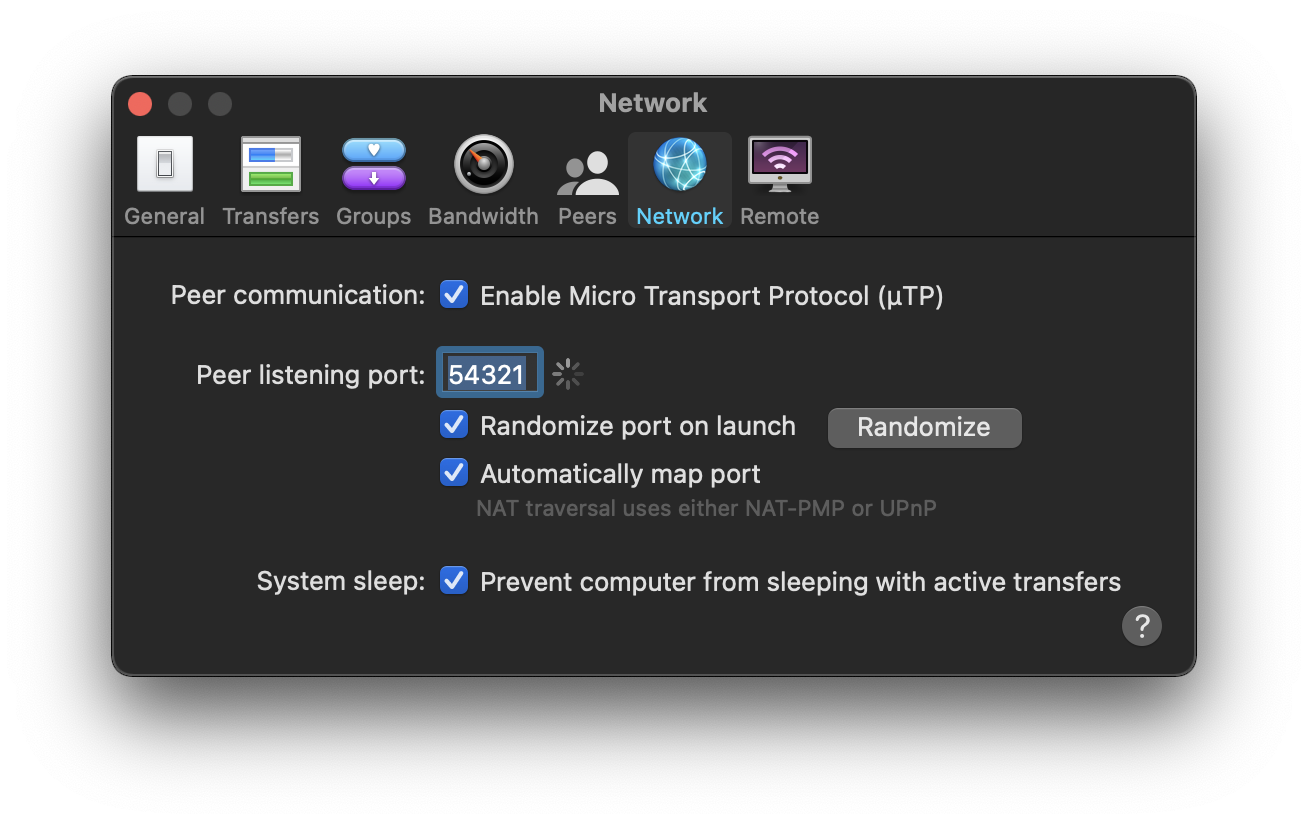The width and height of the screenshot is (1308, 824).
Task: Uncheck Randomize port on launch
Action: point(454,425)
